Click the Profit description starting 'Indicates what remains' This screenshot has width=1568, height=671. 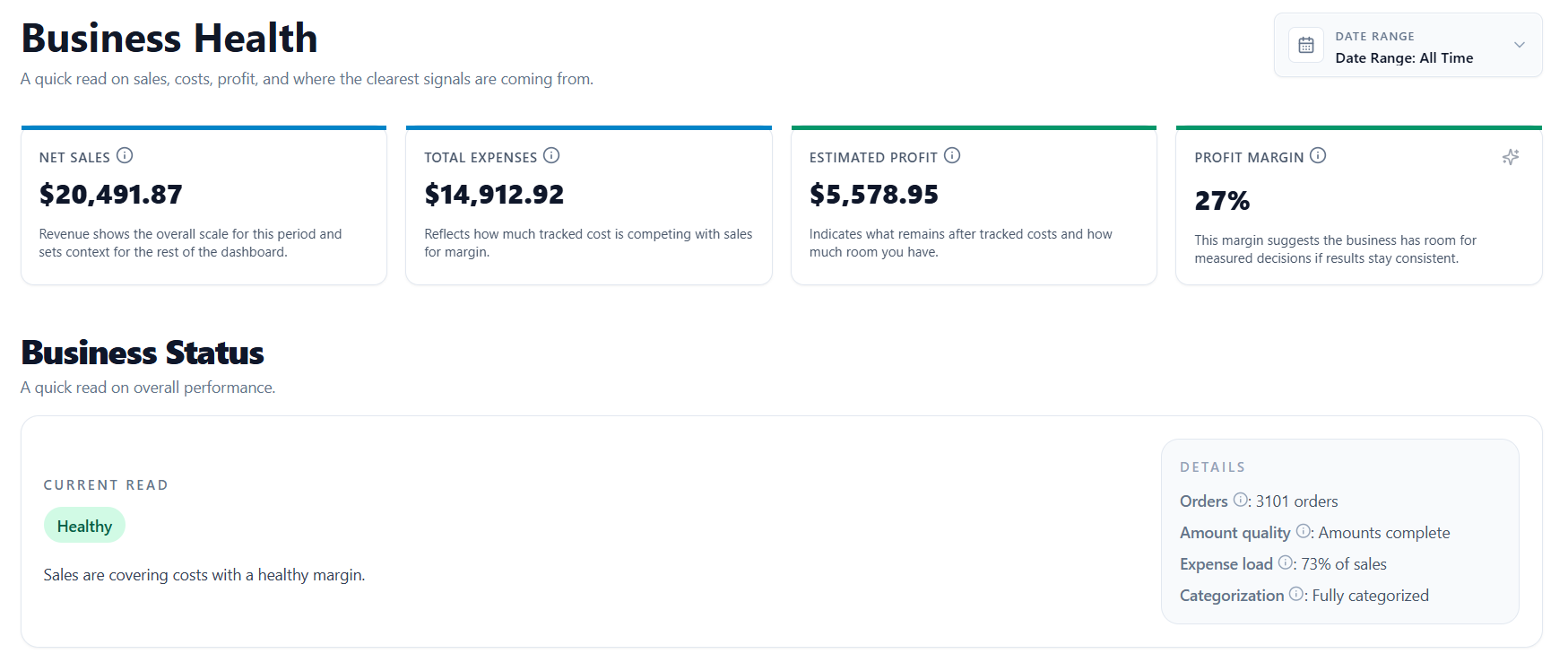pos(960,243)
